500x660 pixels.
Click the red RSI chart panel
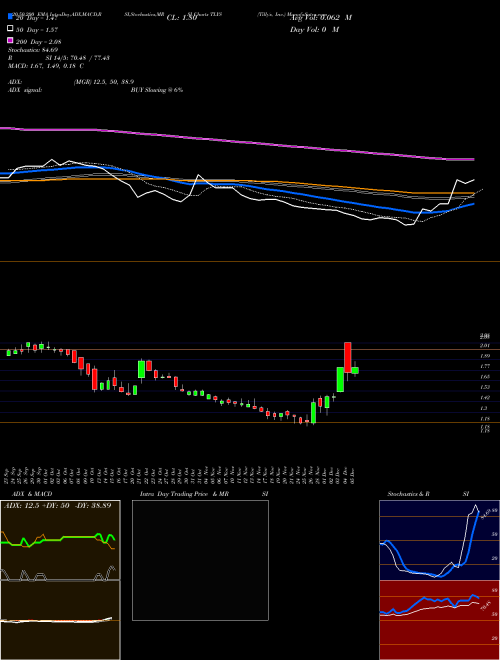pyautogui.click(x=439, y=620)
